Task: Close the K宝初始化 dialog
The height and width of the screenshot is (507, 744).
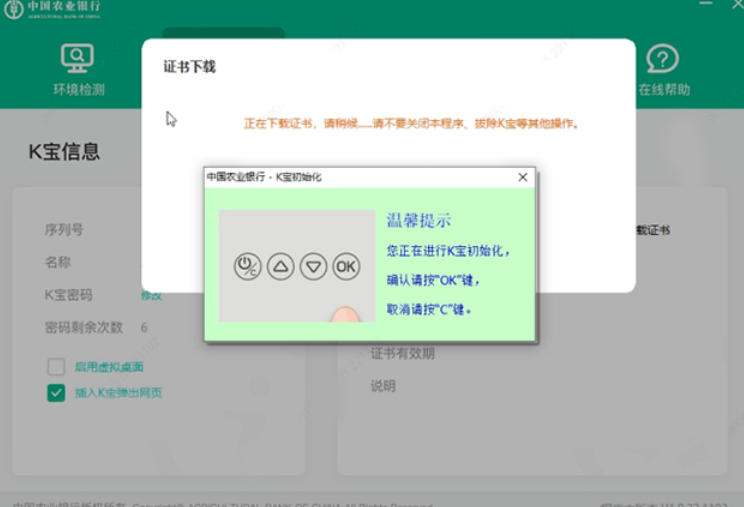Action: (x=523, y=177)
